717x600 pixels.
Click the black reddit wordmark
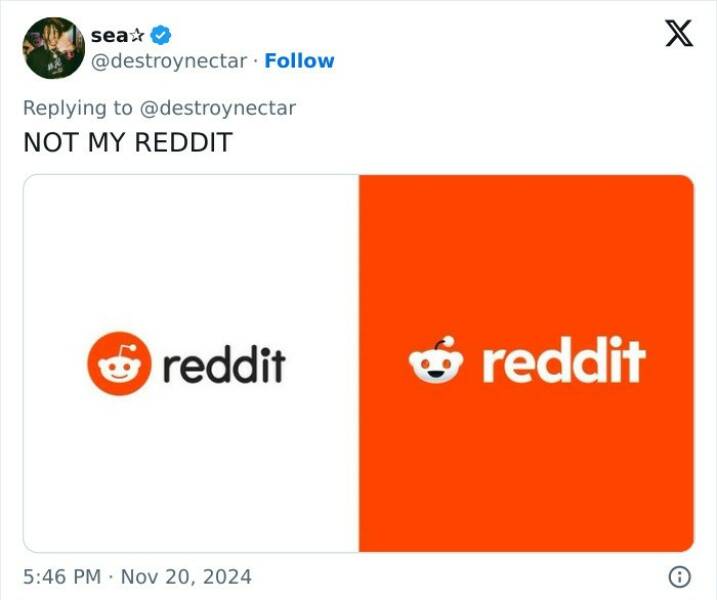(x=224, y=364)
